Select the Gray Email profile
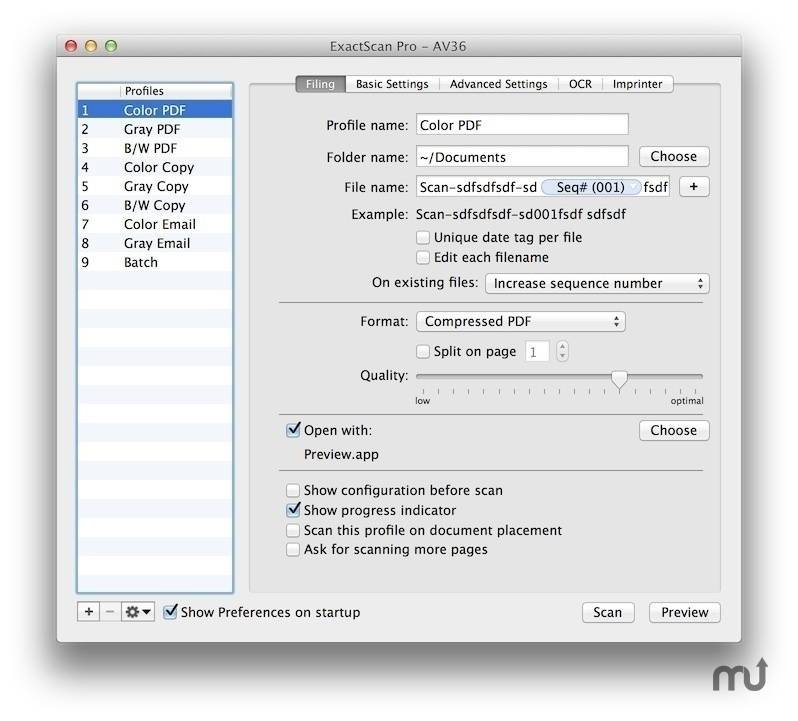The width and height of the screenshot is (798, 721). point(155,243)
